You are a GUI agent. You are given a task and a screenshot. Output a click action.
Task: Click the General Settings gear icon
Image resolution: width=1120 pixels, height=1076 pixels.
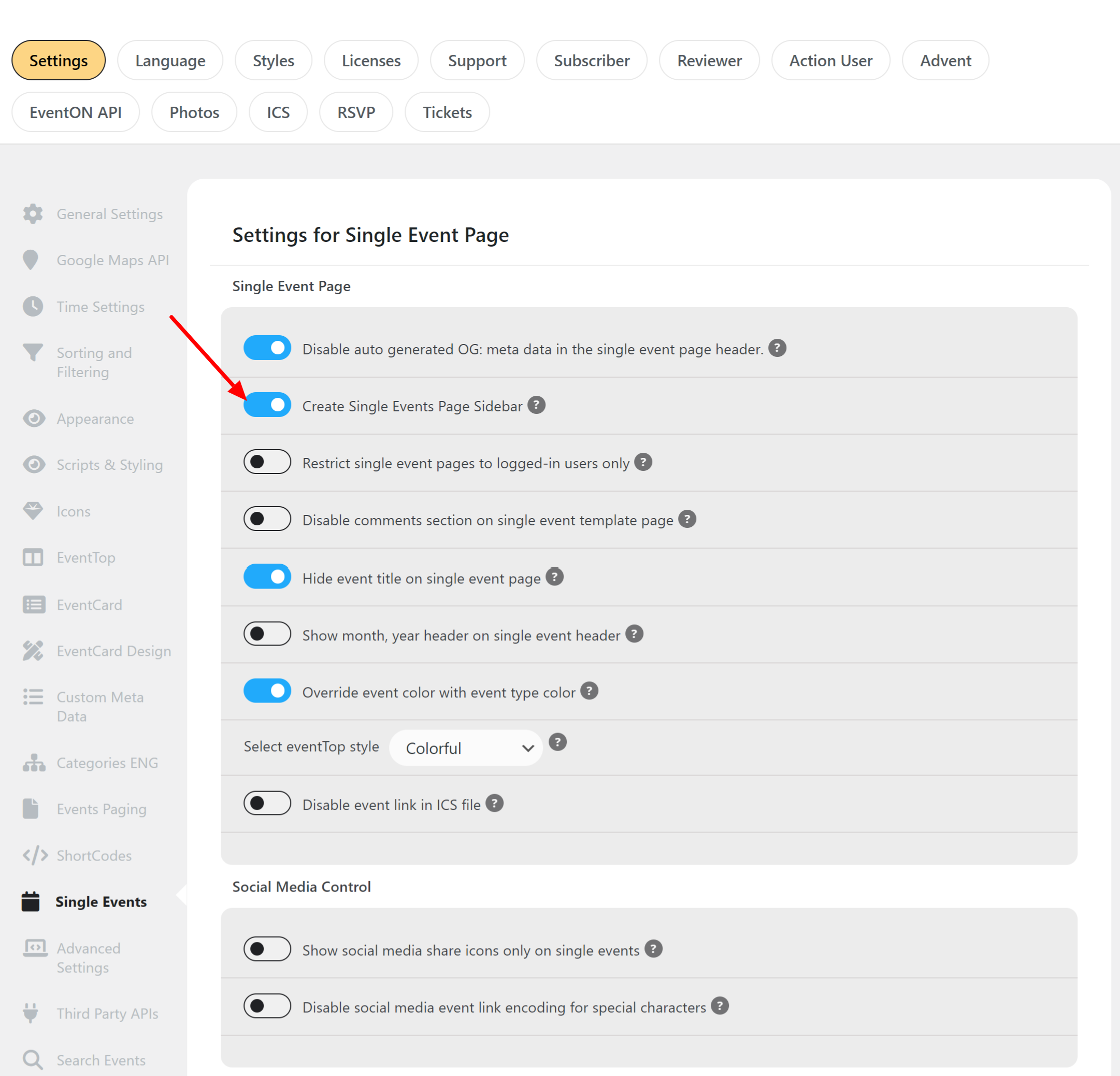[33, 214]
